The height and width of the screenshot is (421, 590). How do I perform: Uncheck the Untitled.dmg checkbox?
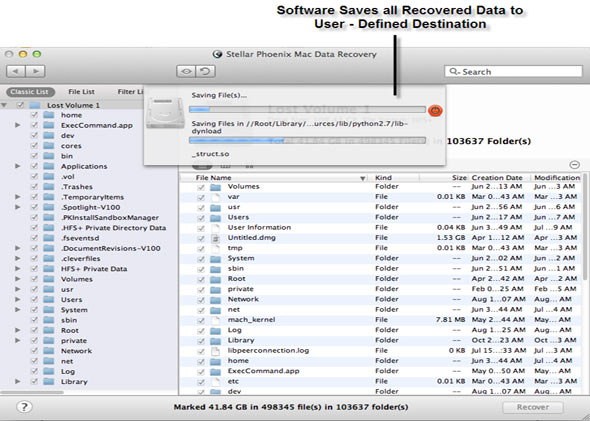click(x=201, y=239)
